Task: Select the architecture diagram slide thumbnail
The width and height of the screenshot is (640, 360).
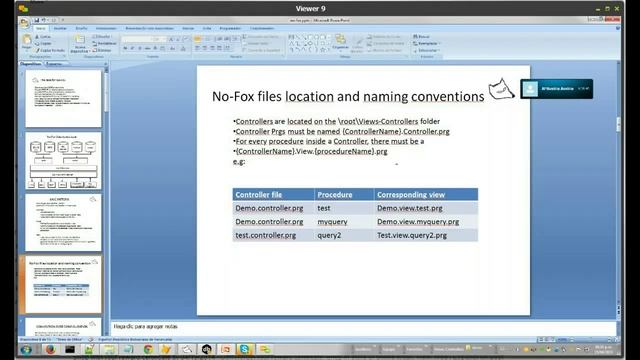Action: pos(63,160)
